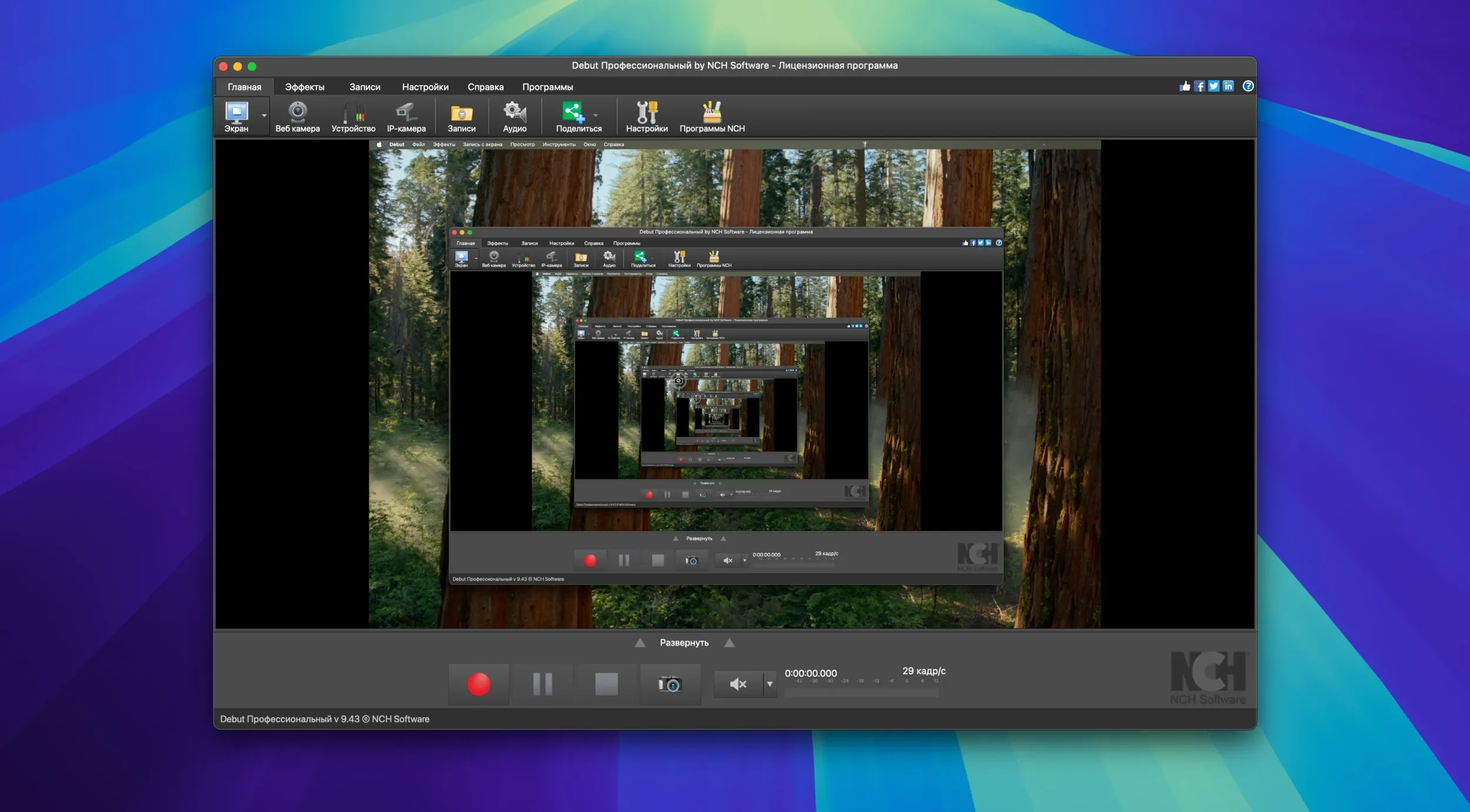The width and height of the screenshot is (1470, 812).
Task: Open the audio volume dropdown arrow
Action: point(770,684)
